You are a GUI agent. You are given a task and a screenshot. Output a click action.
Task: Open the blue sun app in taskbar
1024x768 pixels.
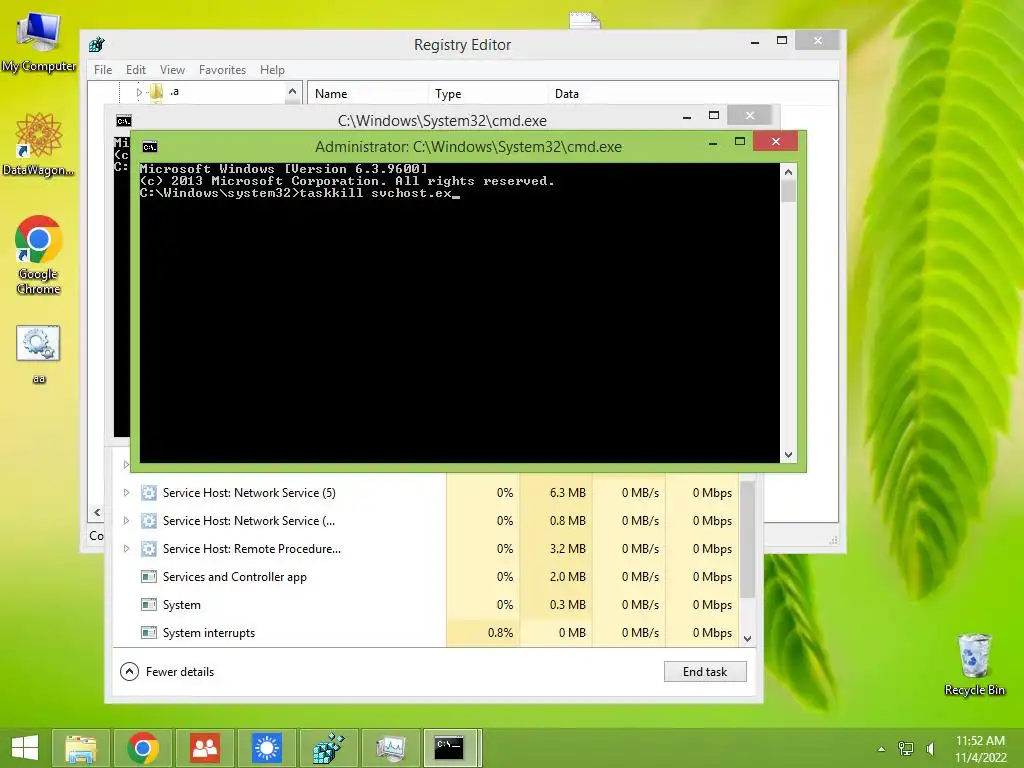pyautogui.click(x=266, y=748)
